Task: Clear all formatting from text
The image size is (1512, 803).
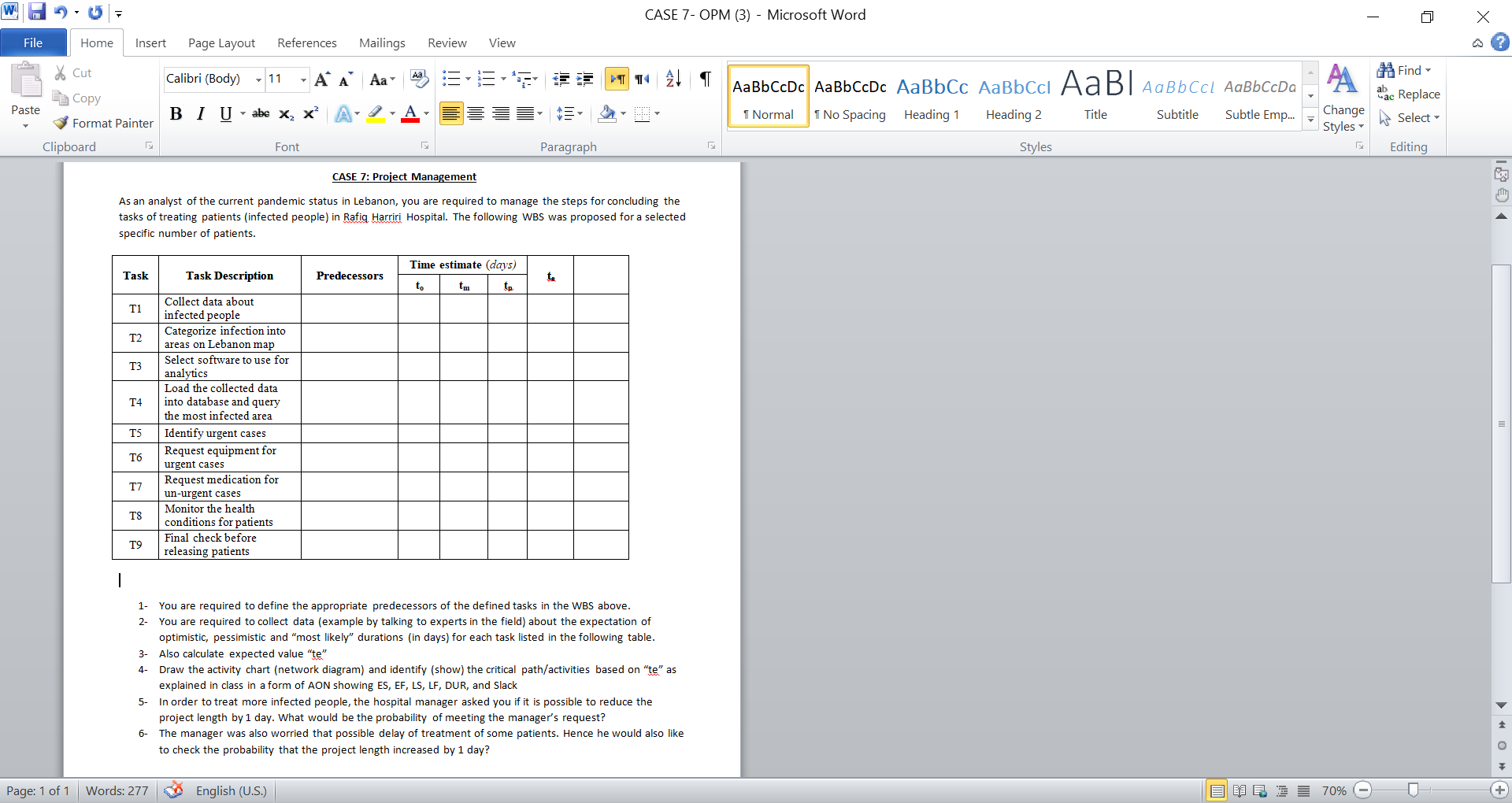Action: point(420,79)
